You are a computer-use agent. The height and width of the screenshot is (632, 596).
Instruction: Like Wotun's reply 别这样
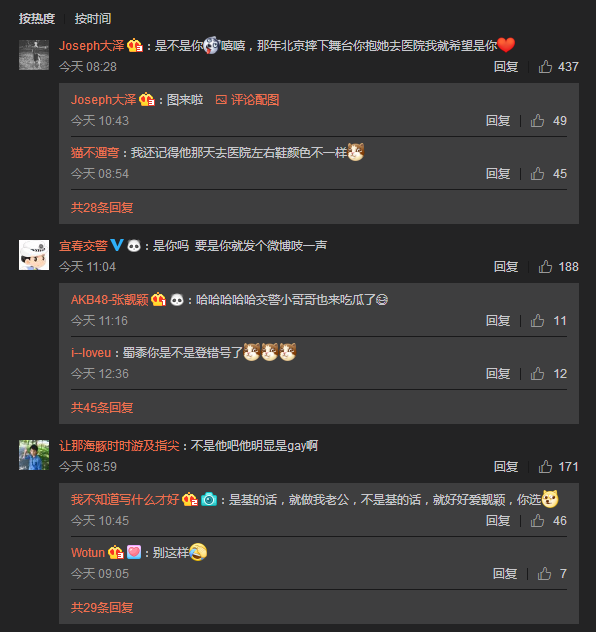pyautogui.click(x=544, y=574)
